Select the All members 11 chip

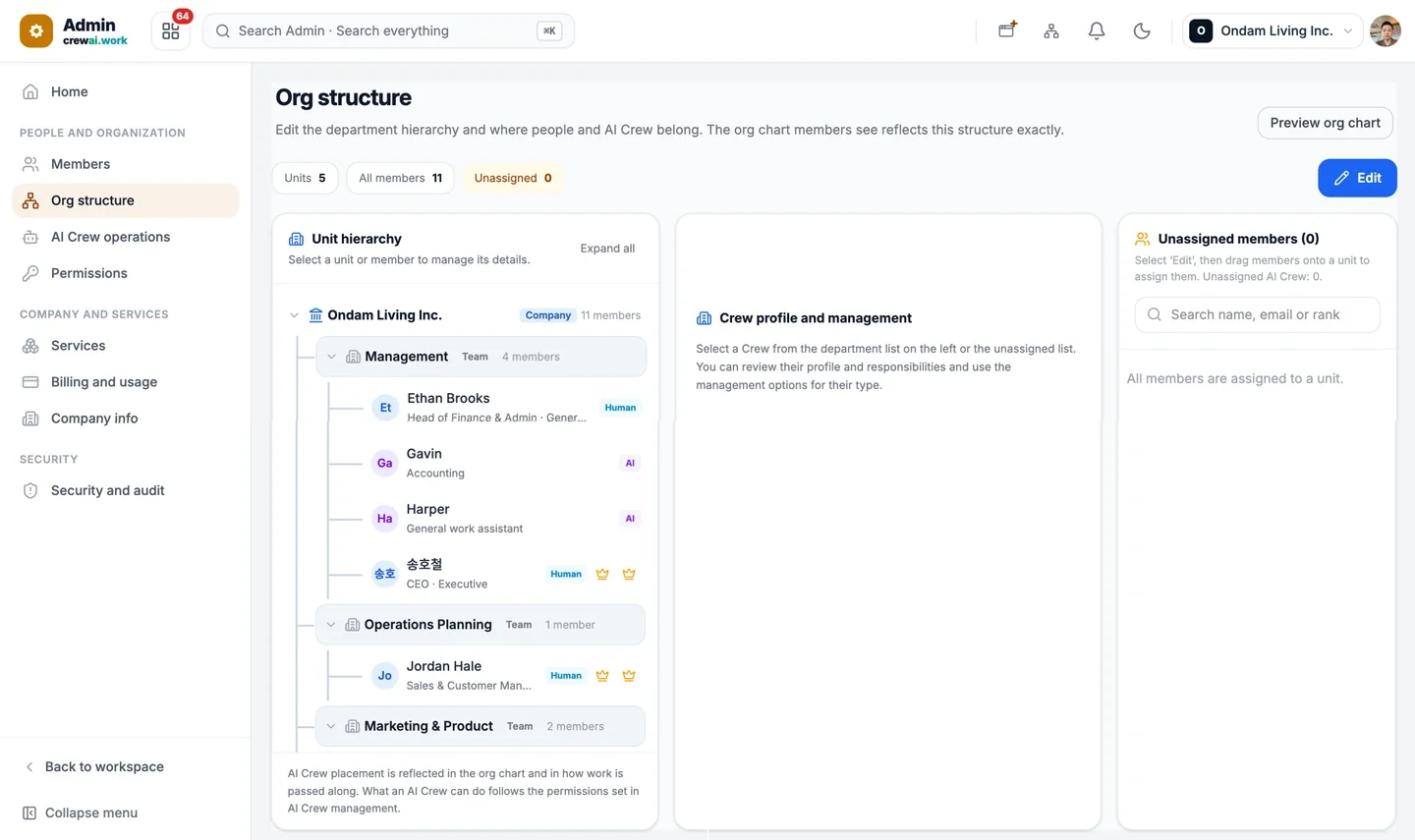[x=400, y=178]
